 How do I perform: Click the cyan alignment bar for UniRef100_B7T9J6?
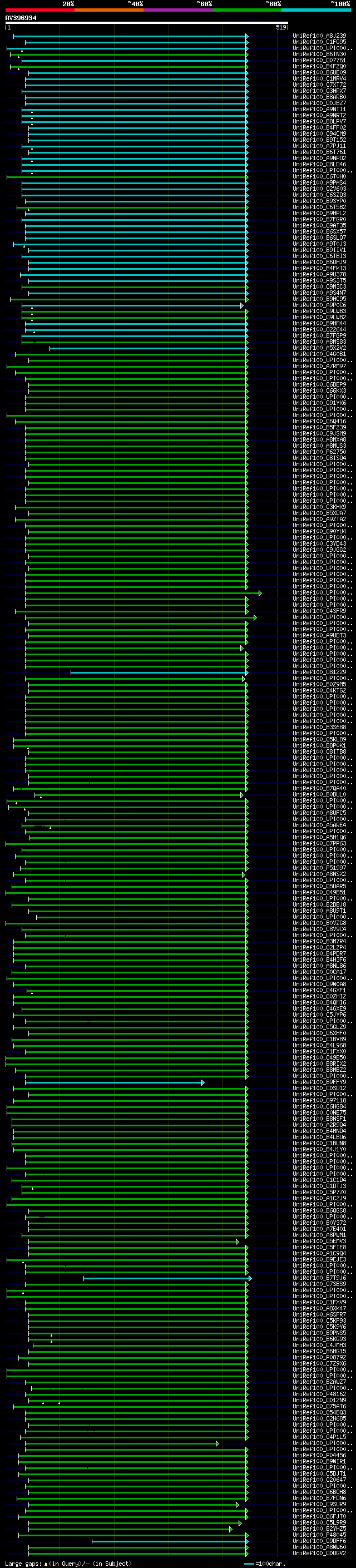point(167,1278)
